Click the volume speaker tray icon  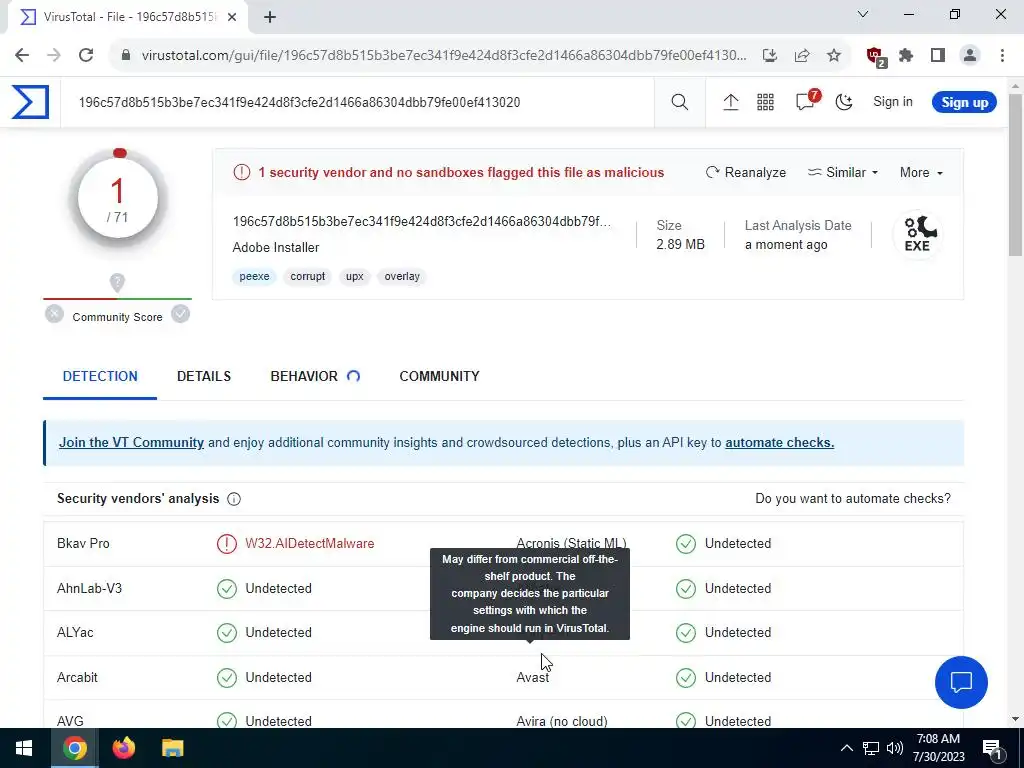(x=895, y=748)
